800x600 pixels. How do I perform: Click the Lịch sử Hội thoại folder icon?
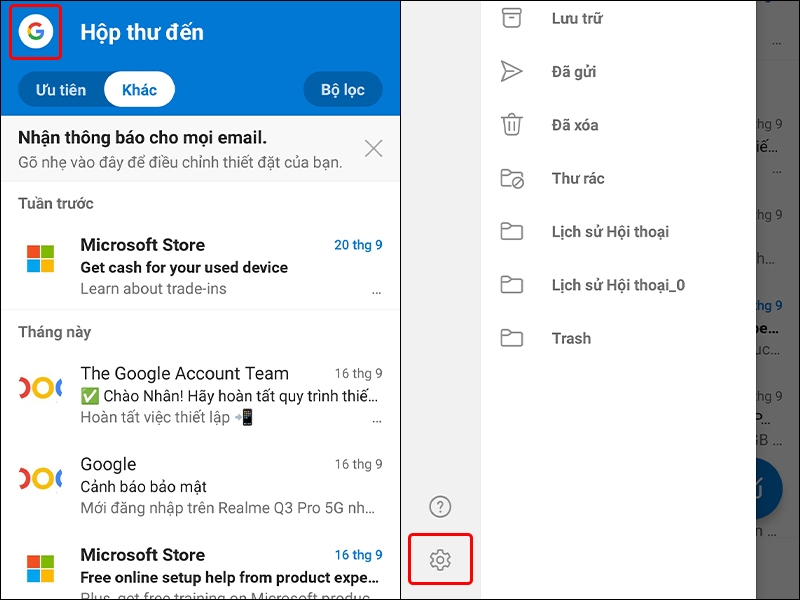(x=511, y=232)
